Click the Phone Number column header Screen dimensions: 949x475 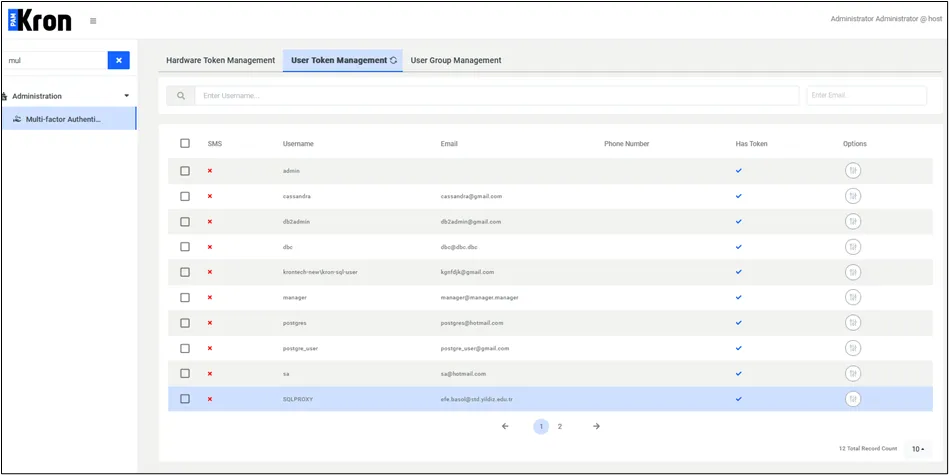tap(626, 144)
